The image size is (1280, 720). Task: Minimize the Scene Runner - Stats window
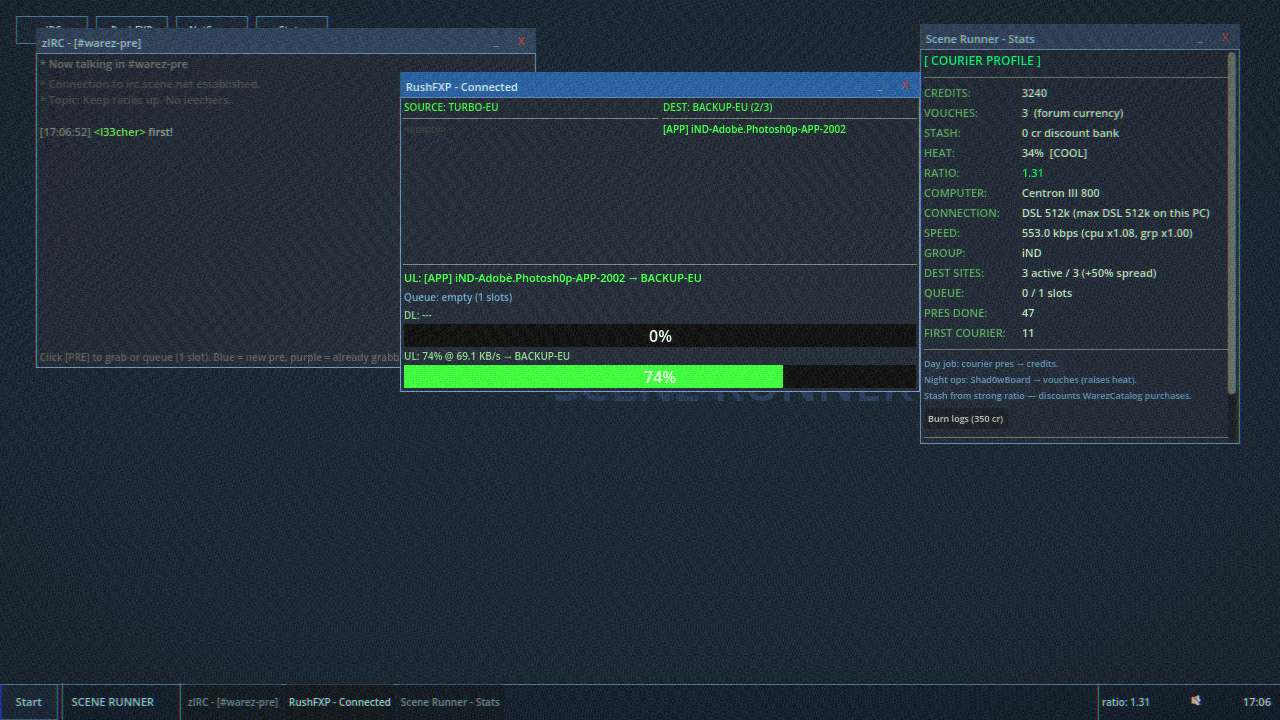(1200, 37)
